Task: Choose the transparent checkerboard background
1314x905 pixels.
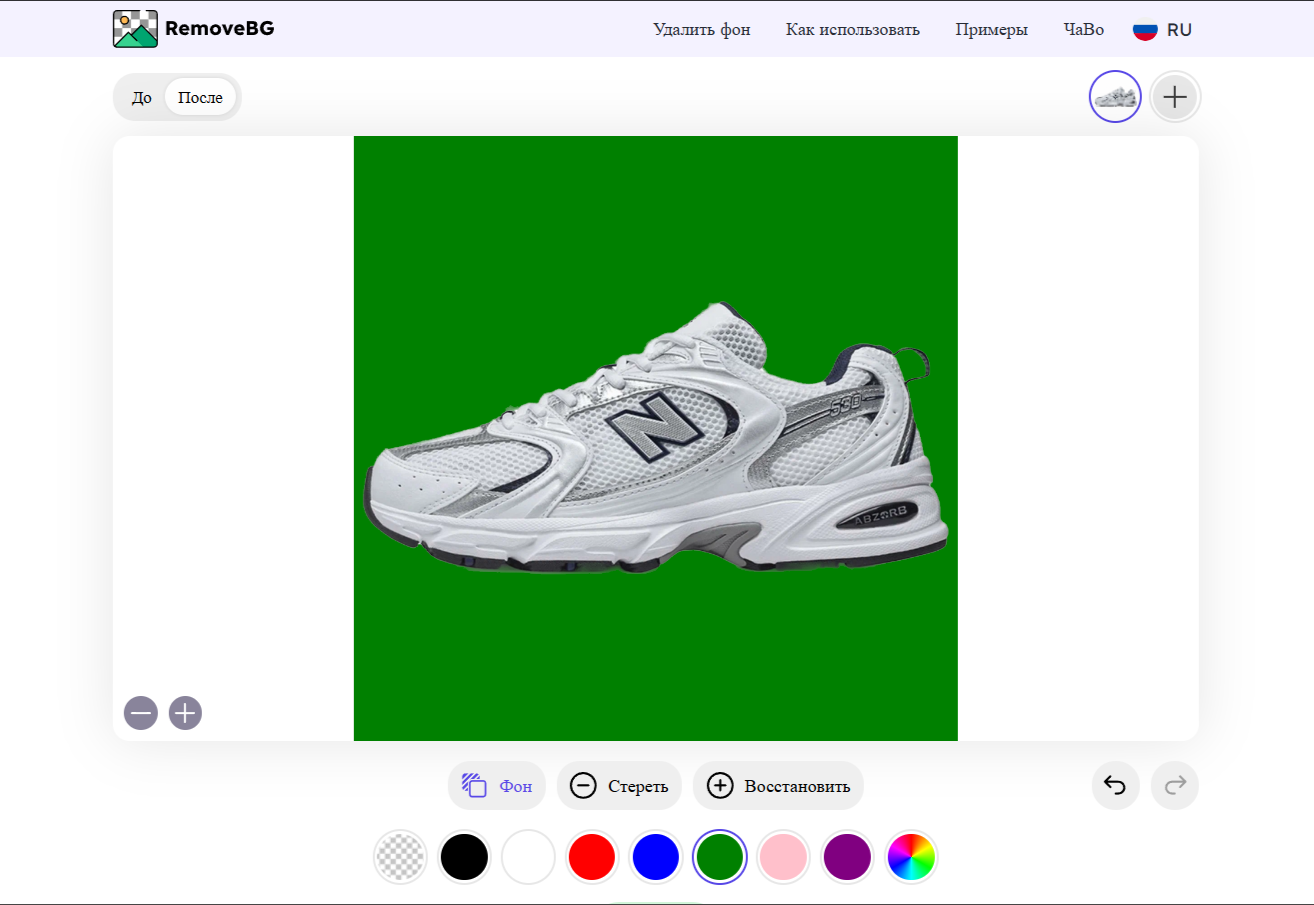Action: pyautogui.click(x=400, y=857)
